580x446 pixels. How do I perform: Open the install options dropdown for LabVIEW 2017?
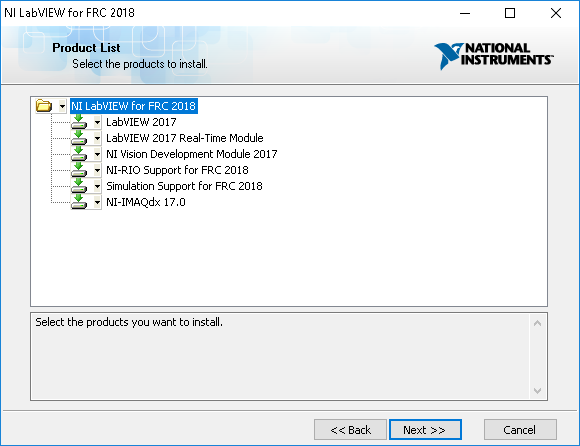[x=97, y=122]
